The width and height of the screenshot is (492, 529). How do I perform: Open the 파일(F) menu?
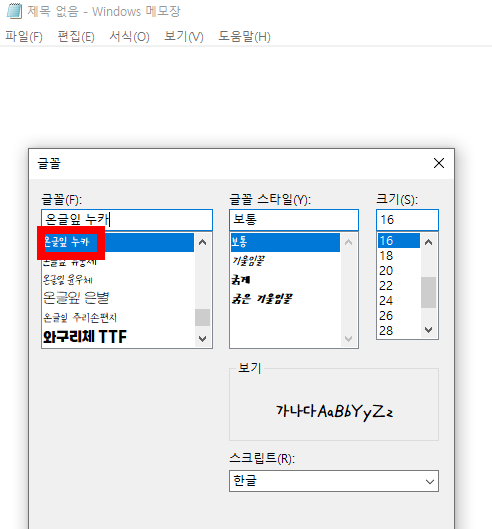pos(24,36)
